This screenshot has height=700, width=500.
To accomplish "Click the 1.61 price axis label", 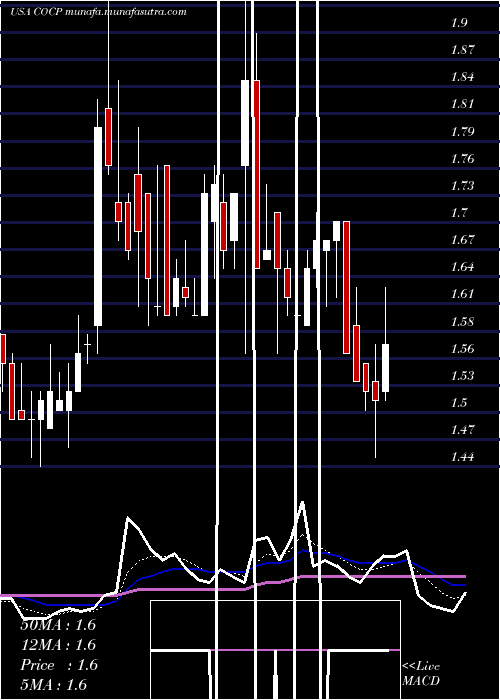I will (462, 294).
